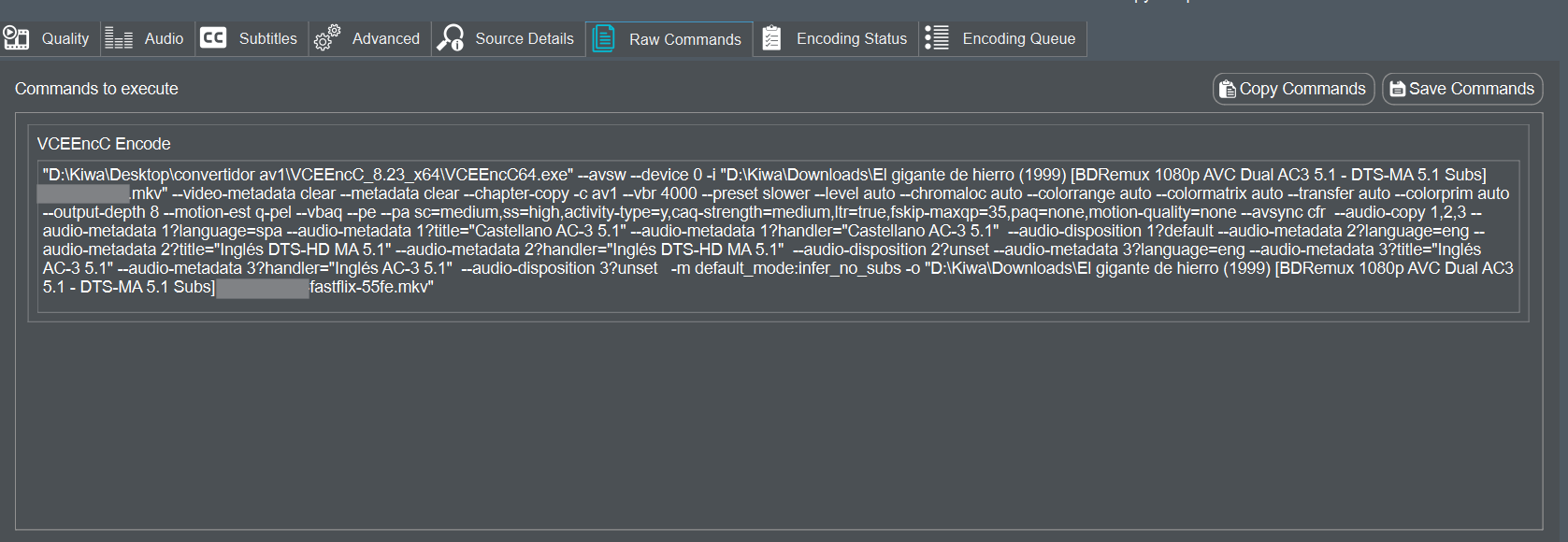
Task: Click the magnifier-person icon for Source Details
Action: pos(451,38)
